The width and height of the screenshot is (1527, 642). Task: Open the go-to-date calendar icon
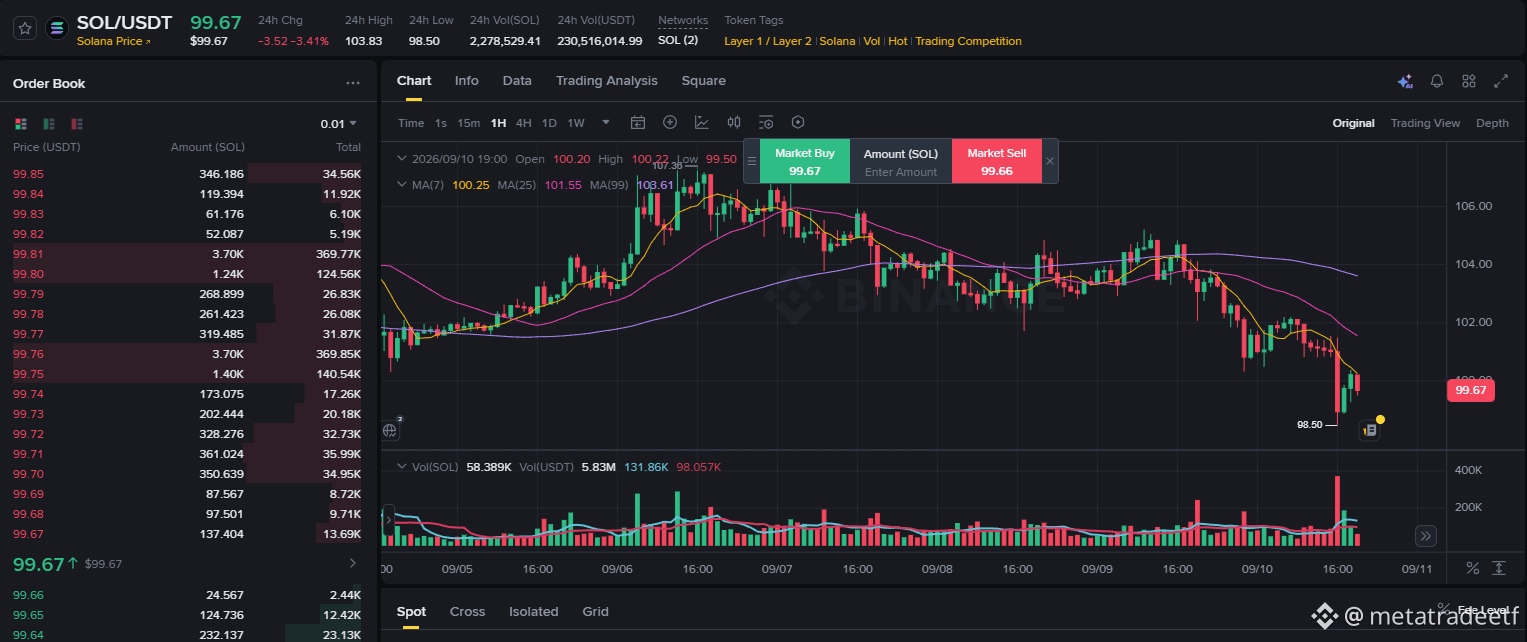pyautogui.click(x=638, y=122)
